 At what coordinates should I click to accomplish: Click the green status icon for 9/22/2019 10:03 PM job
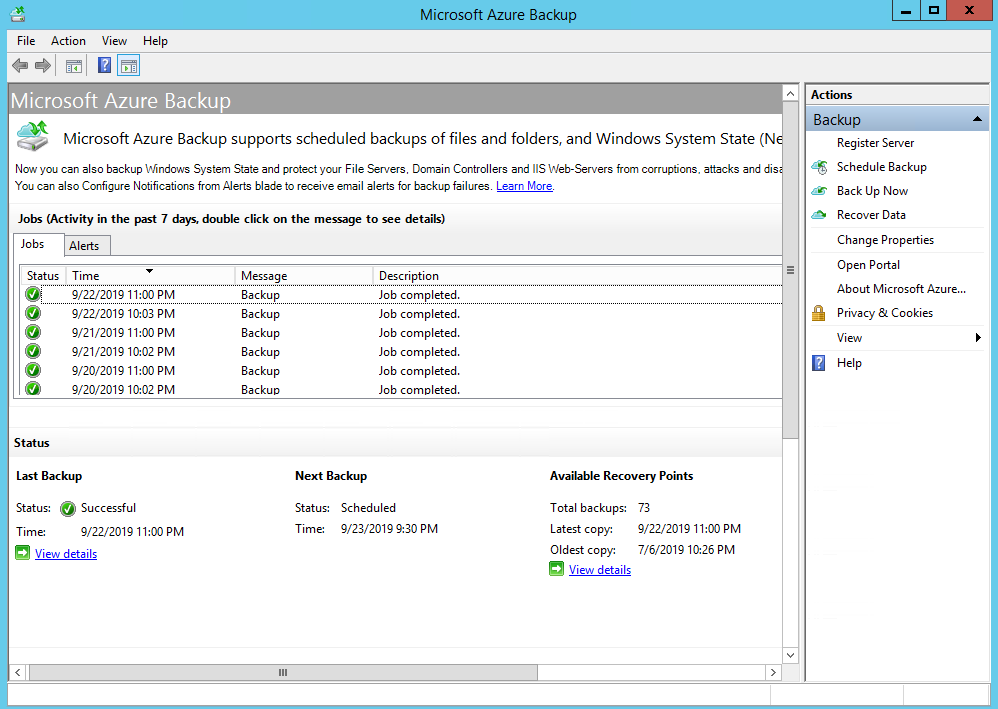(32, 313)
